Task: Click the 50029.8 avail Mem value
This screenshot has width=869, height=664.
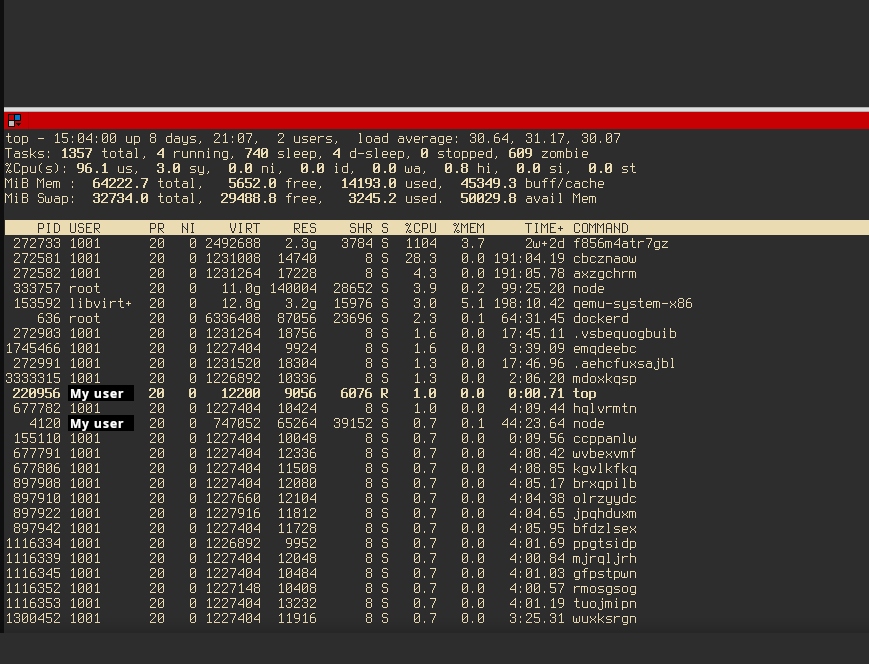Action: point(488,198)
